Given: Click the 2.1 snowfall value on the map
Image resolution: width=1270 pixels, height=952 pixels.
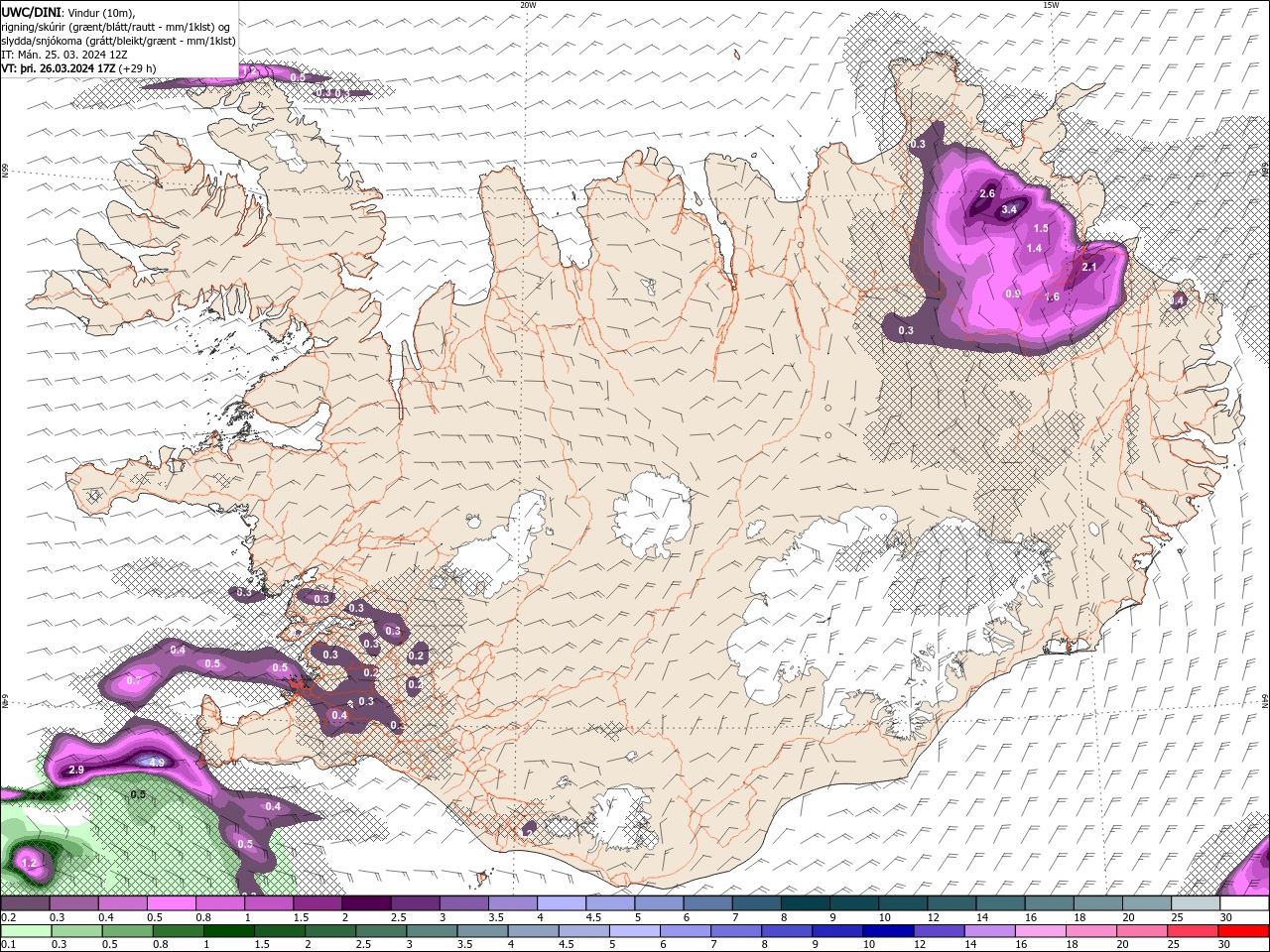Looking at the screenshot, I should (1089, 267).
